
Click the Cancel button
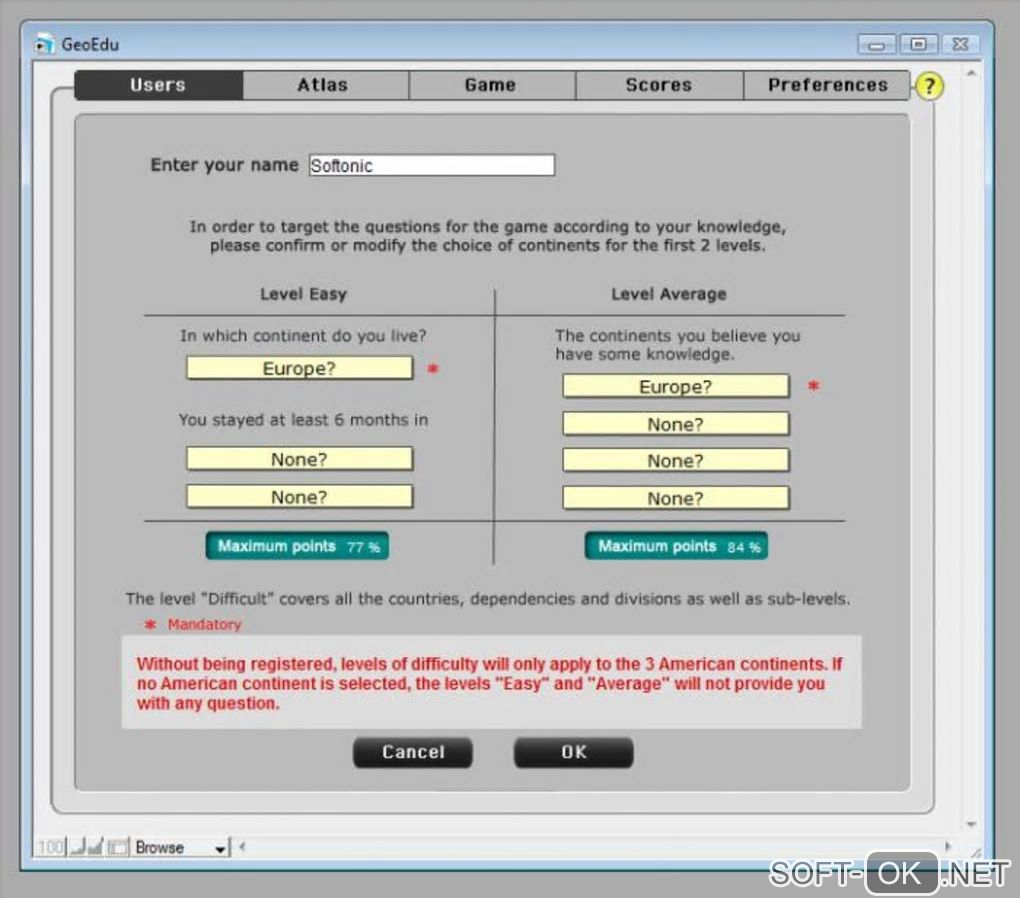[x=413, y=752]
